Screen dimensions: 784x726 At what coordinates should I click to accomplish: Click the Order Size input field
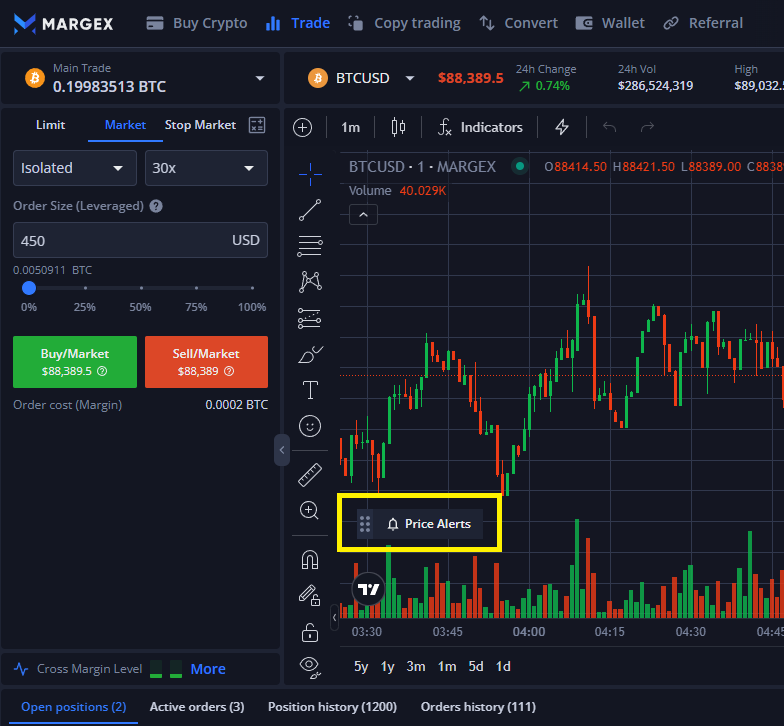click(x=120, y=240)
